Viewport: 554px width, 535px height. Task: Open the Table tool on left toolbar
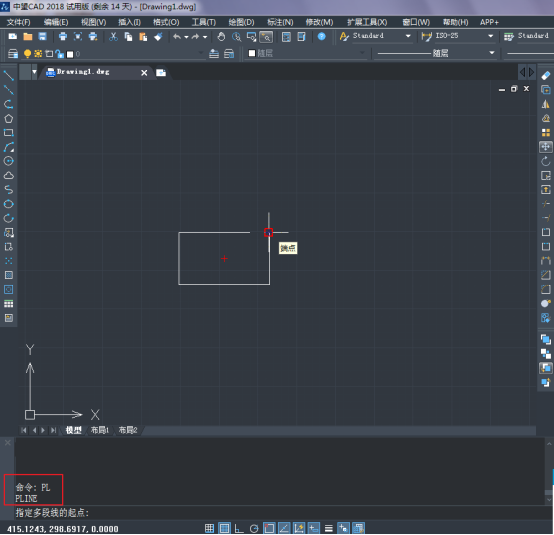[8, 304]
